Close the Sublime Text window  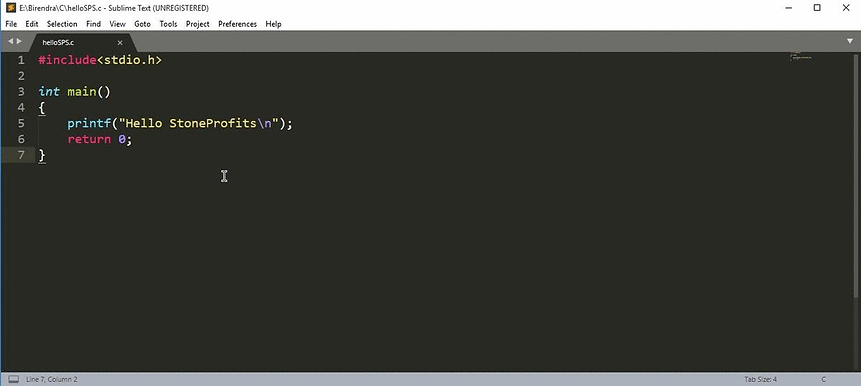[x=846, y=8]
